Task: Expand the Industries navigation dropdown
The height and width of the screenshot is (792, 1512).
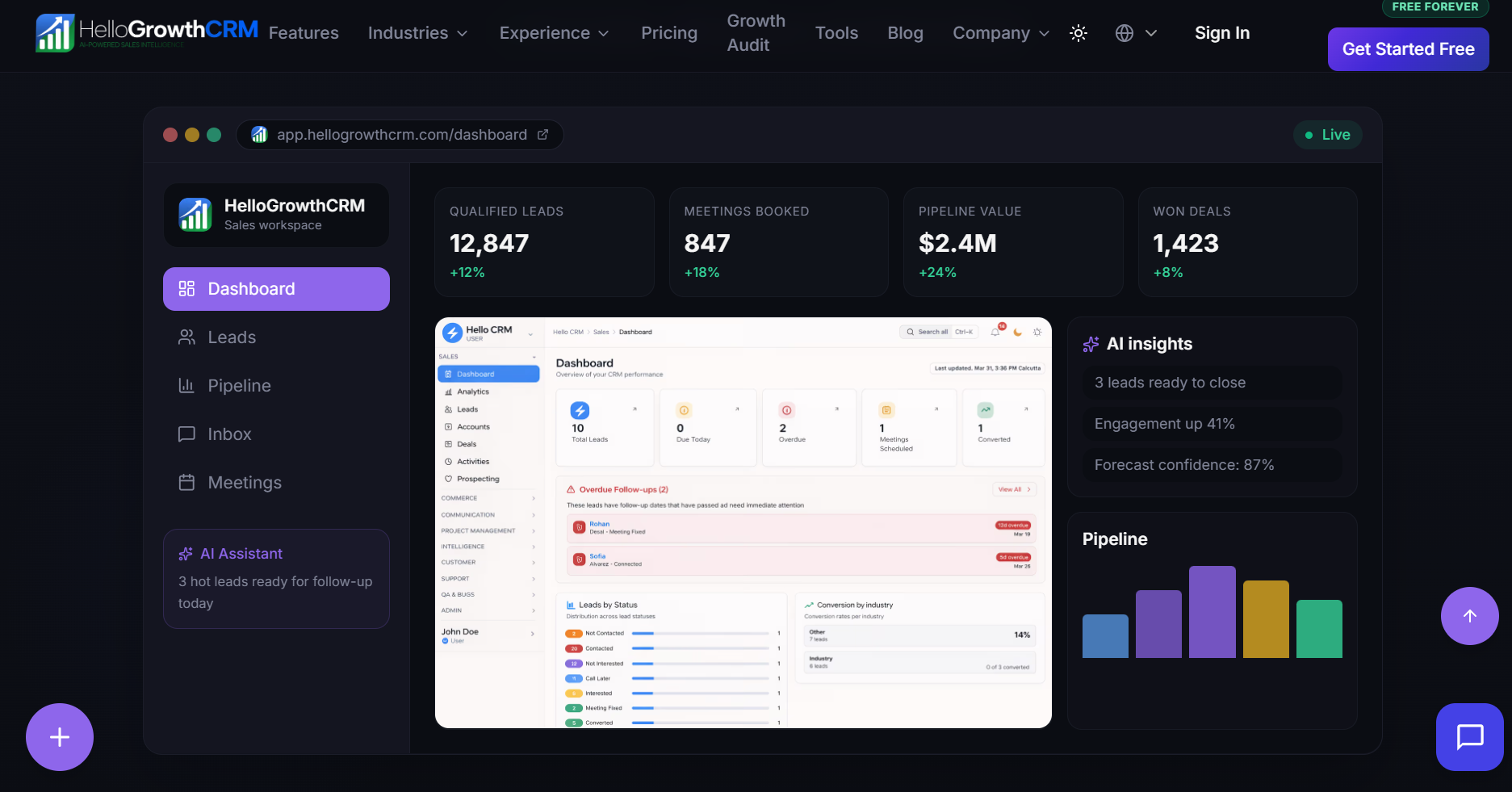Action: (418, 33)
